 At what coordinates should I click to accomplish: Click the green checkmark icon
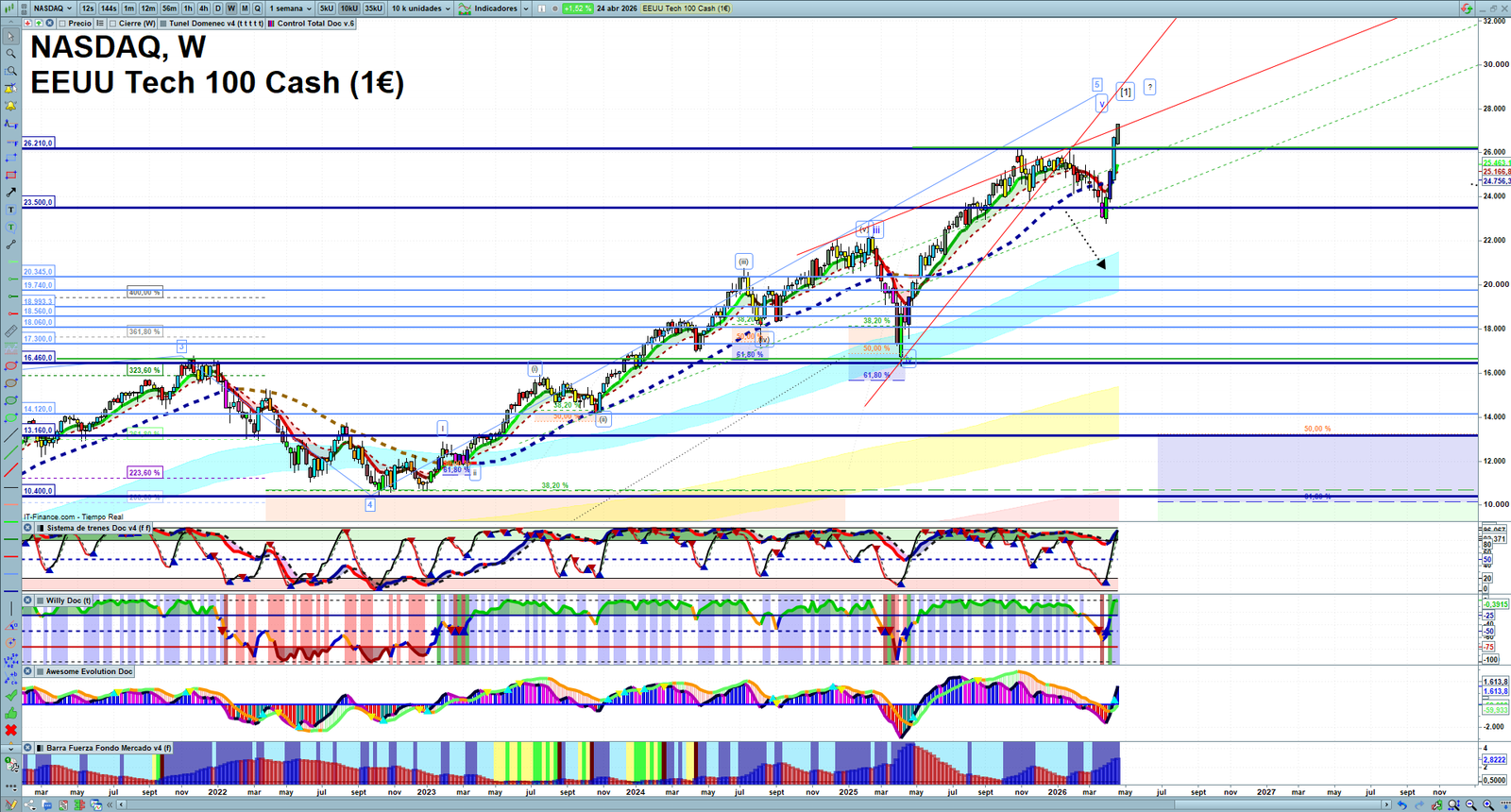[x=10, y=696]
